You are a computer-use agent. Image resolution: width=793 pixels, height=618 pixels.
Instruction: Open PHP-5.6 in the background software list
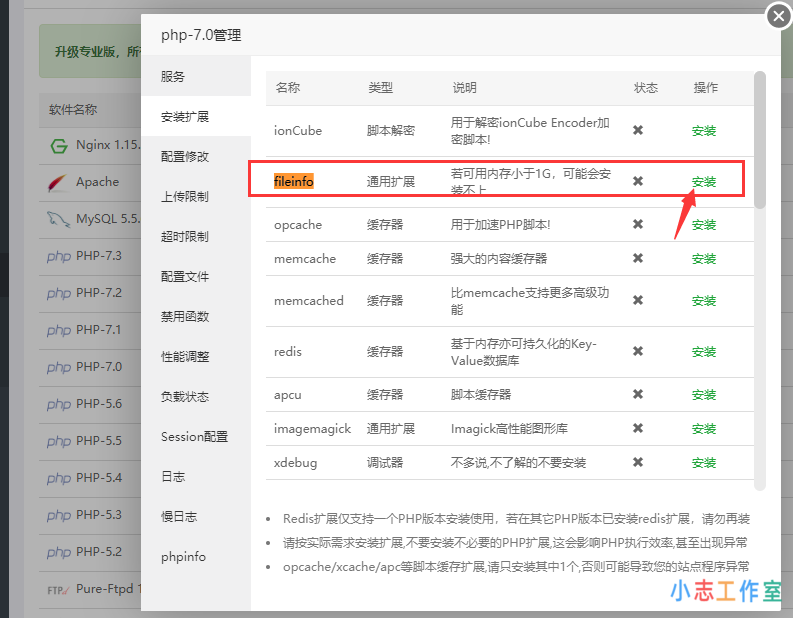(x=99, y=404)
